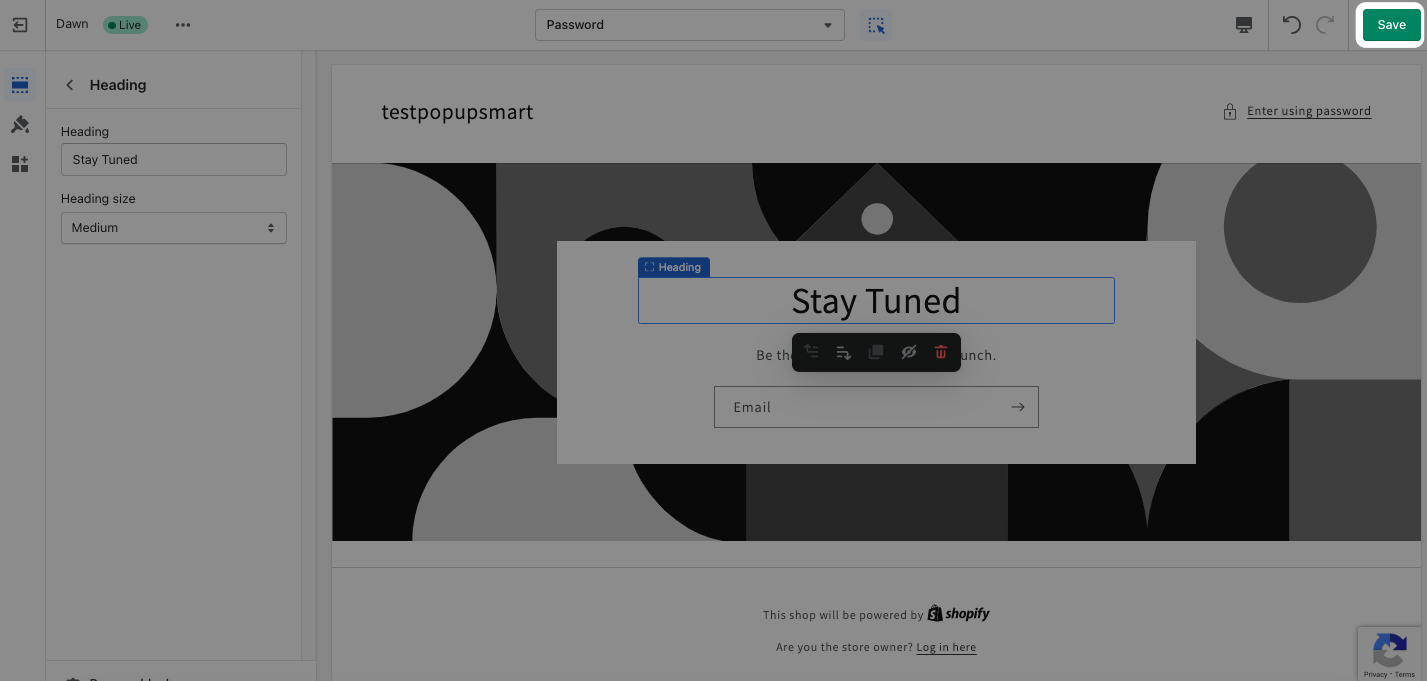Screen dimensions: 1427x681
Task: Switch to desktop preview icon
Action: click(x=1244, y=25)
